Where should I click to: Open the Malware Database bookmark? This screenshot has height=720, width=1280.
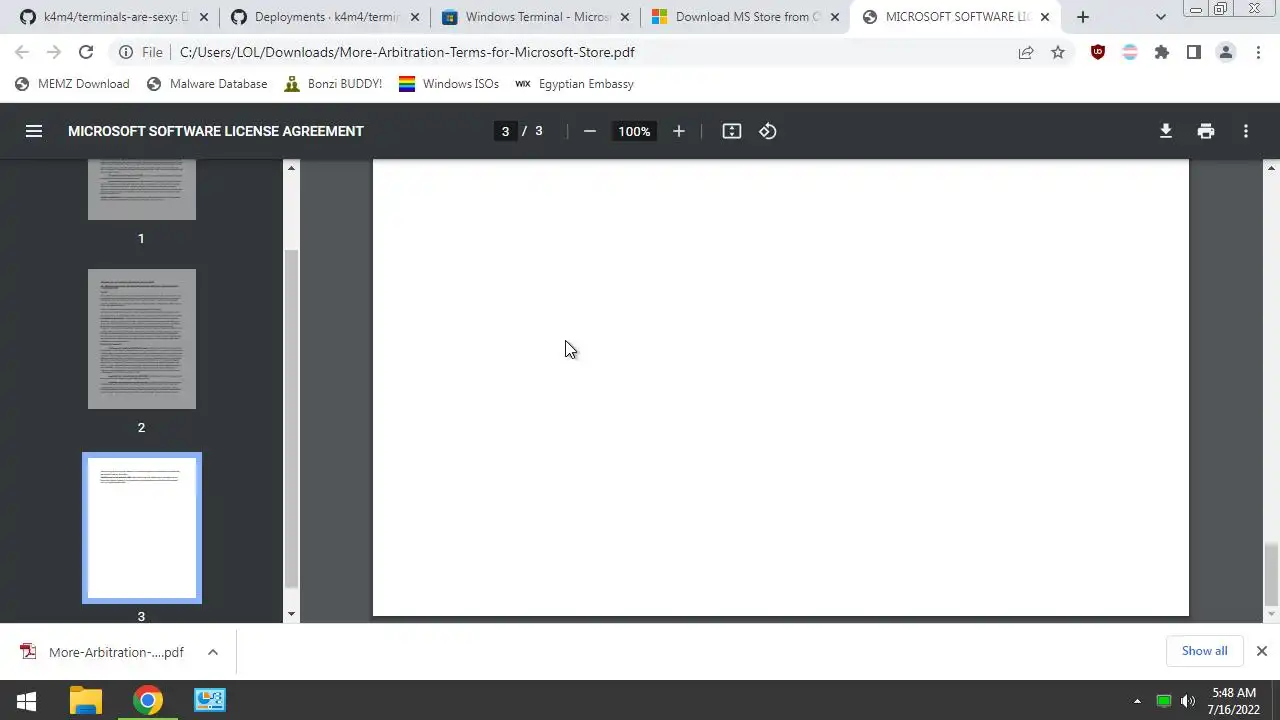207,84
